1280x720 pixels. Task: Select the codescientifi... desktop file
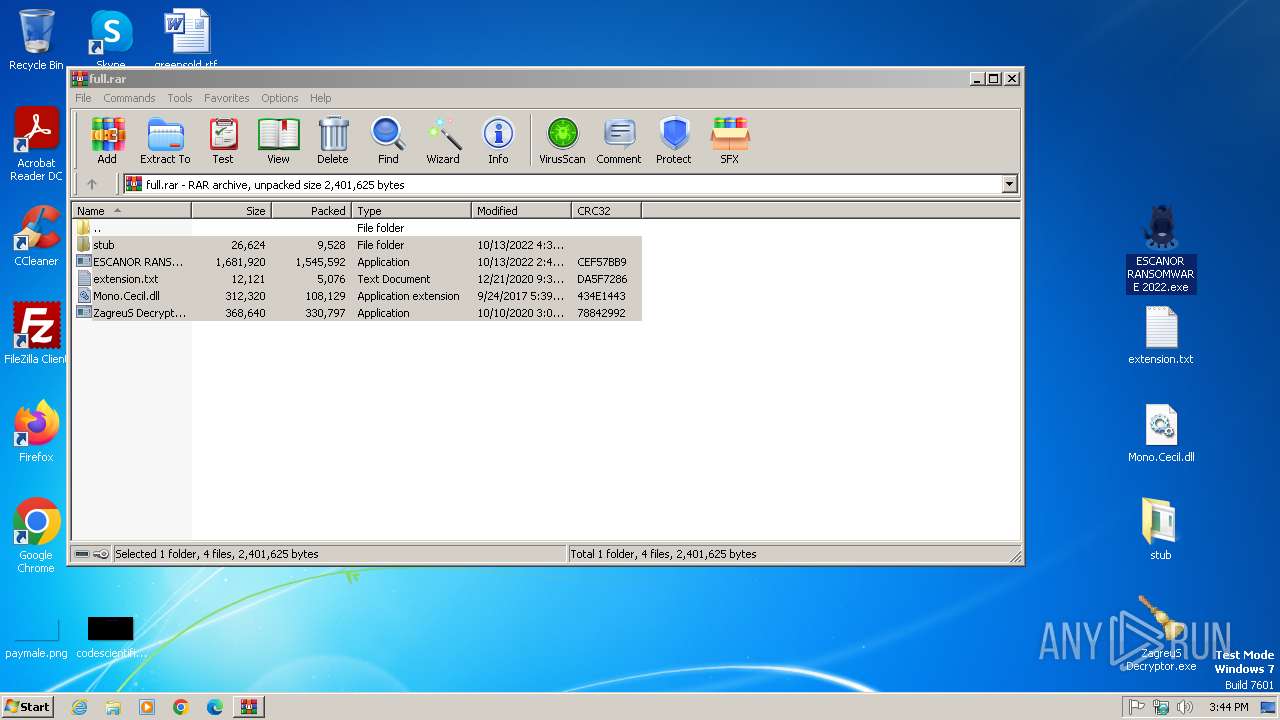[x=111, y=637]
